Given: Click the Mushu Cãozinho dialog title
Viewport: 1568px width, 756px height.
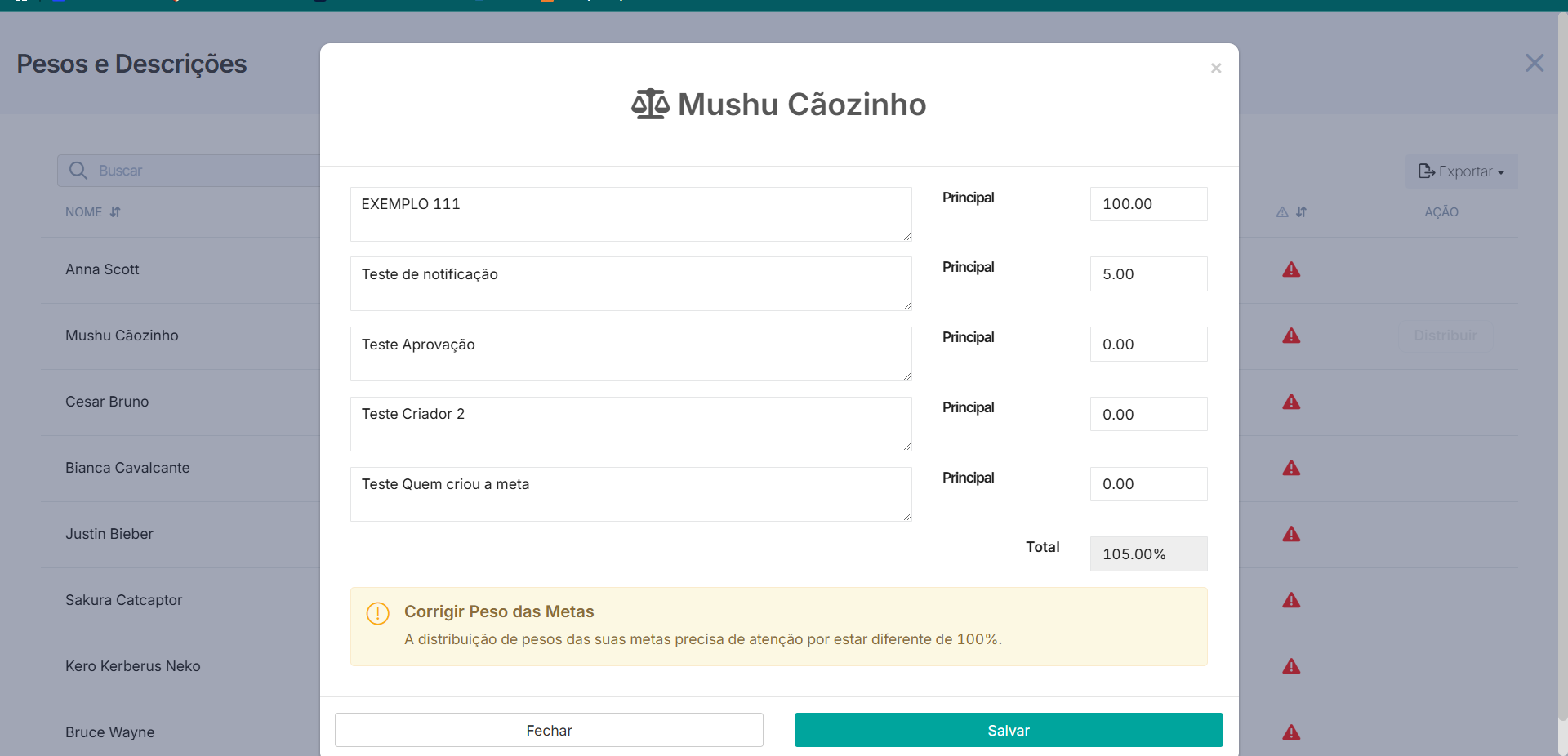Looking at the screenshot, I should point(802,105).
